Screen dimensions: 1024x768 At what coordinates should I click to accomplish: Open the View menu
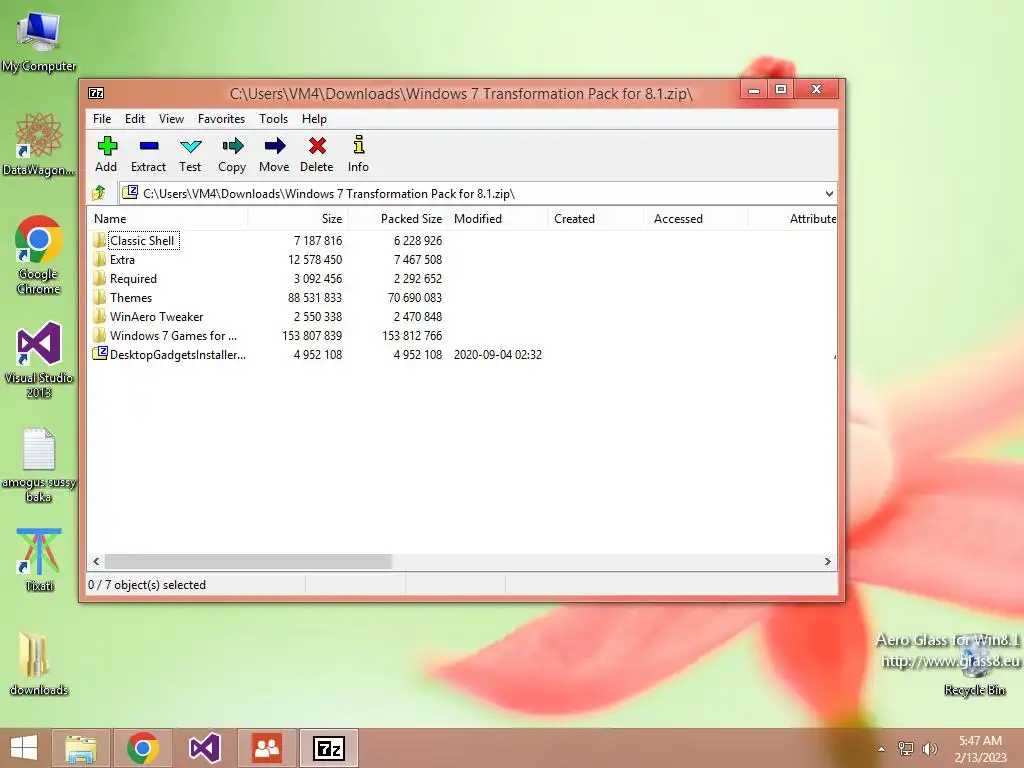(171, 119)
